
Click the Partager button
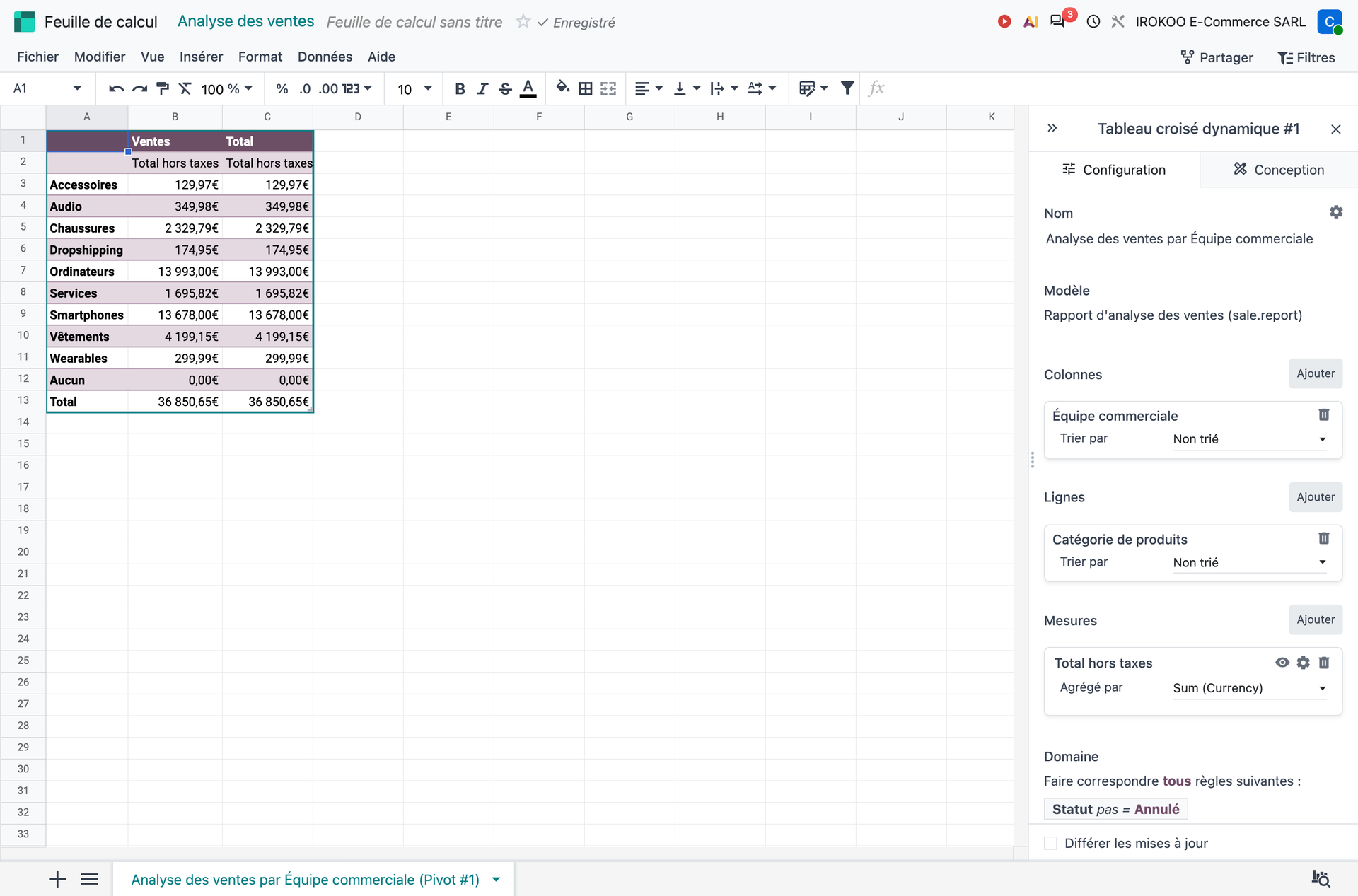click(x=1217, y=57)
